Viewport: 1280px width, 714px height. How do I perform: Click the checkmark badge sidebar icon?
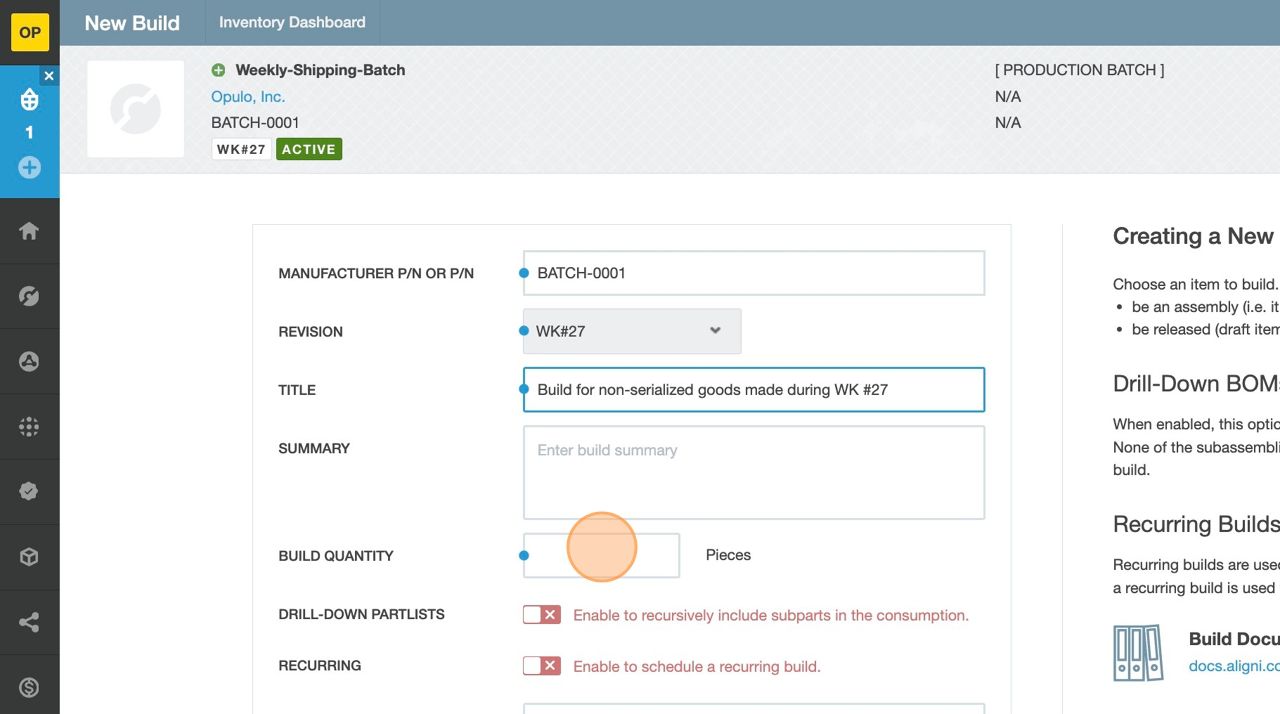tap(29, 492)
